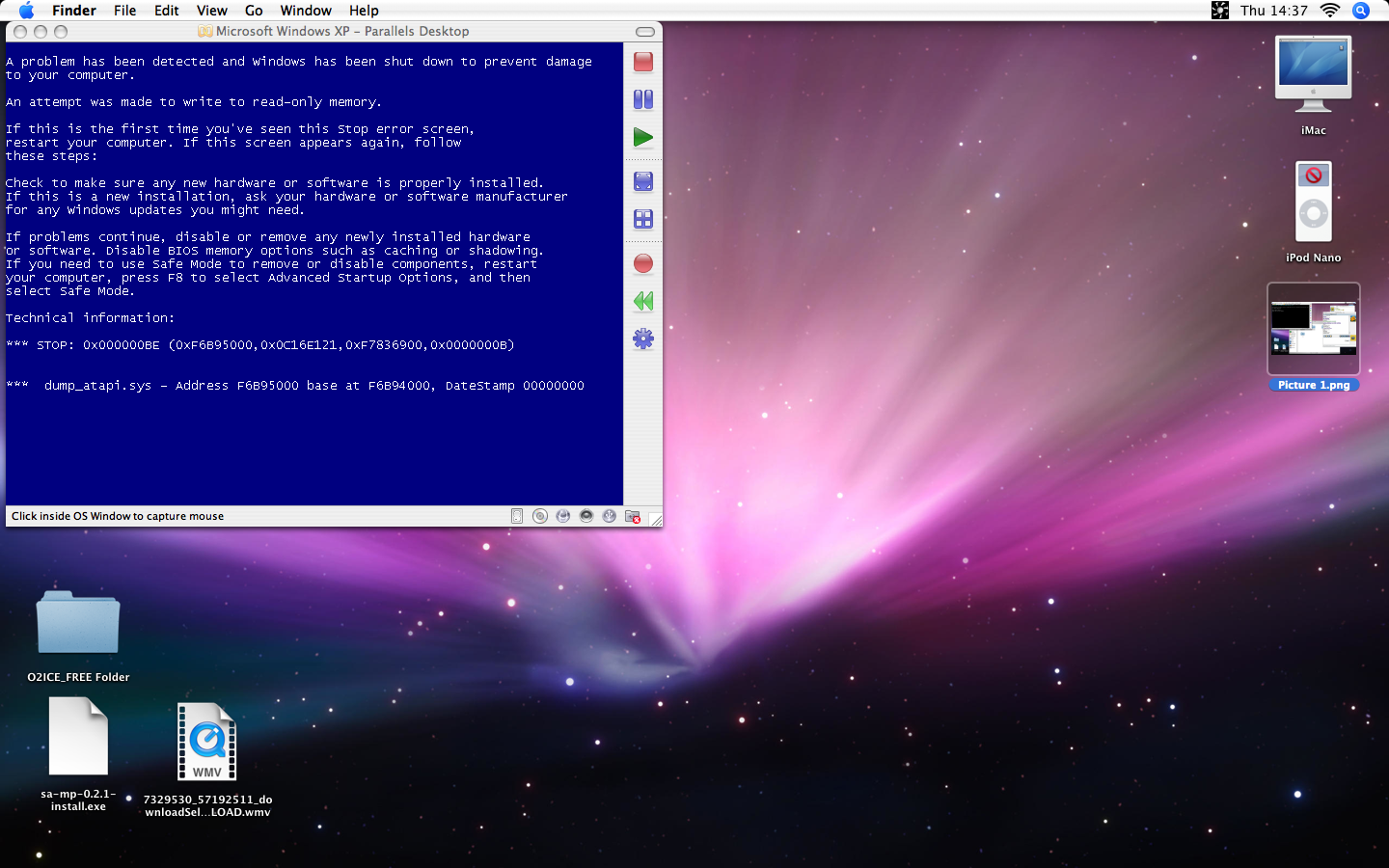Click 'Click inside OS Window to capture mouse' text
The height and width of the screenshot is (868, 1389).
pyautogui.click(x=118, y=516)
